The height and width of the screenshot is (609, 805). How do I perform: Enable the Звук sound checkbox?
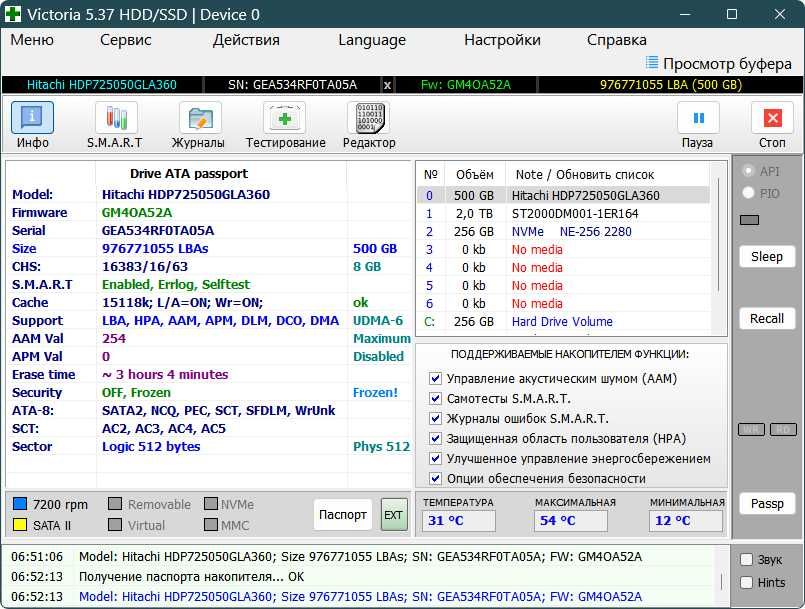click(747, 560)
